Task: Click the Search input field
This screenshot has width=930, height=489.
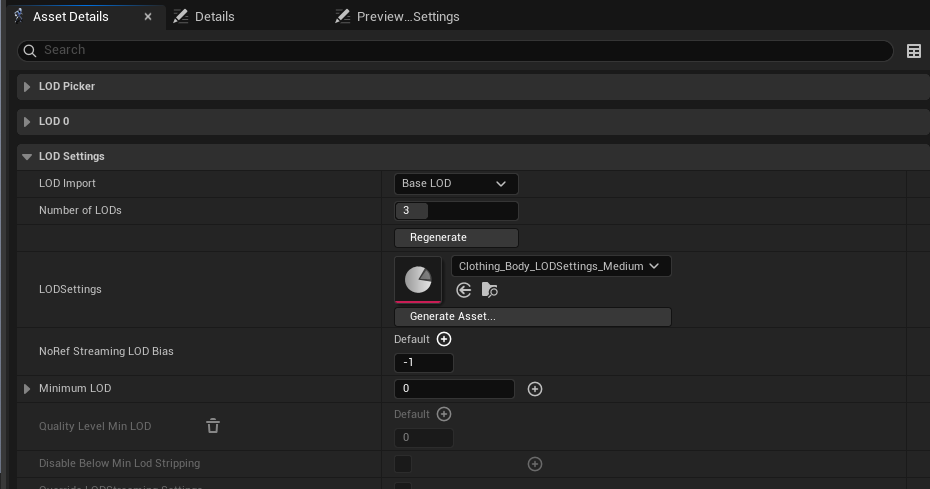Action: (x=455, y=50)
